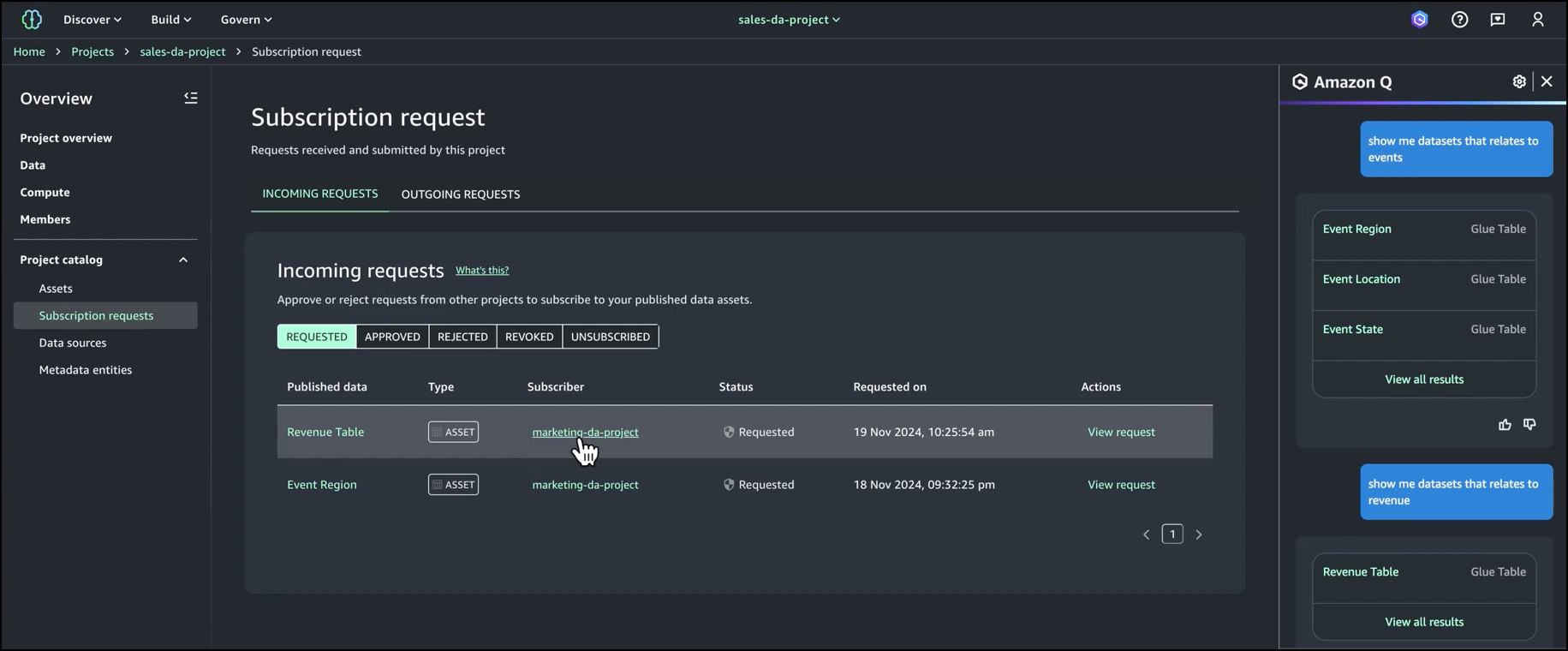Click the ASSET type badge for Event Region
Viewport: 1568px width, 651px height.
[x=453, y=485]
